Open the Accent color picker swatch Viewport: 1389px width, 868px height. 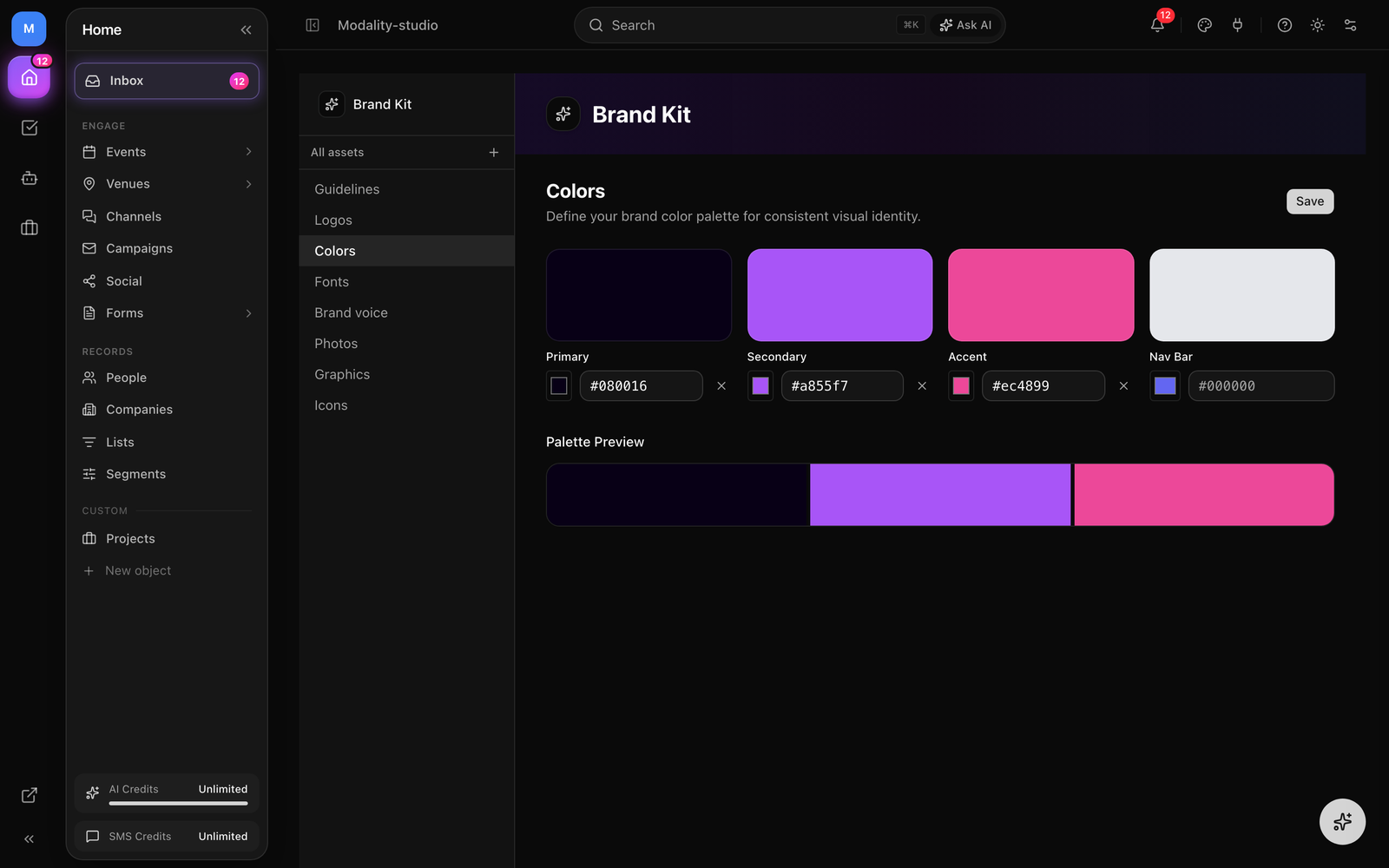(x=961, y=386)
